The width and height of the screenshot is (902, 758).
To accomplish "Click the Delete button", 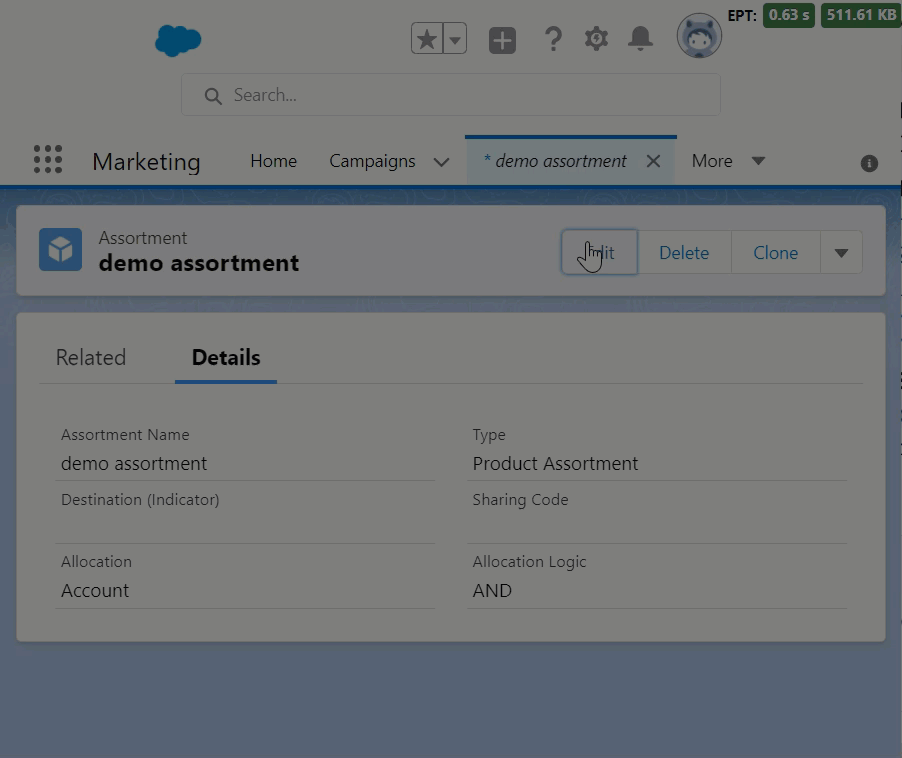I will [x=684, y=253].
